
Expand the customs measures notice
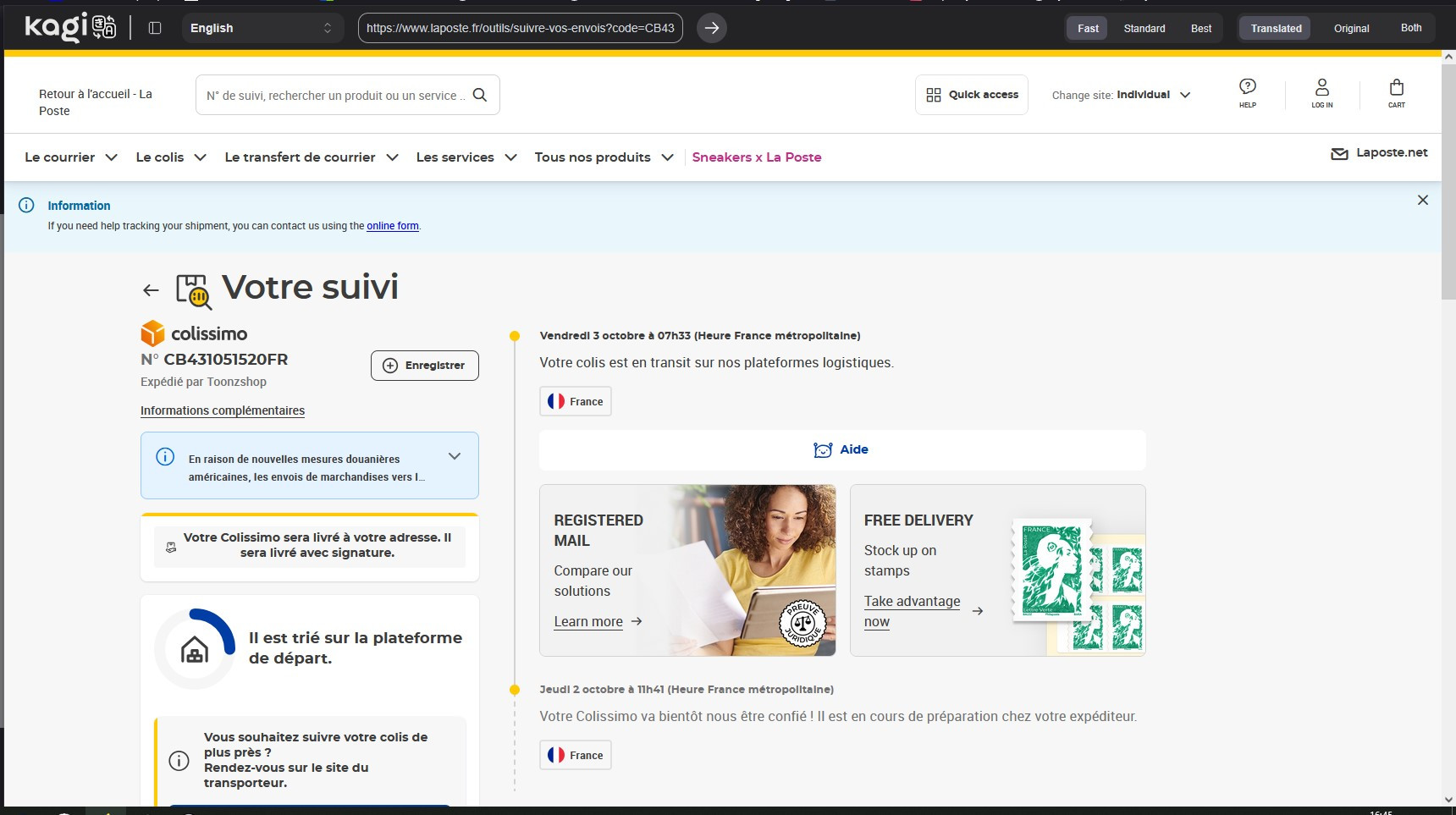click(x=455, y=456)
